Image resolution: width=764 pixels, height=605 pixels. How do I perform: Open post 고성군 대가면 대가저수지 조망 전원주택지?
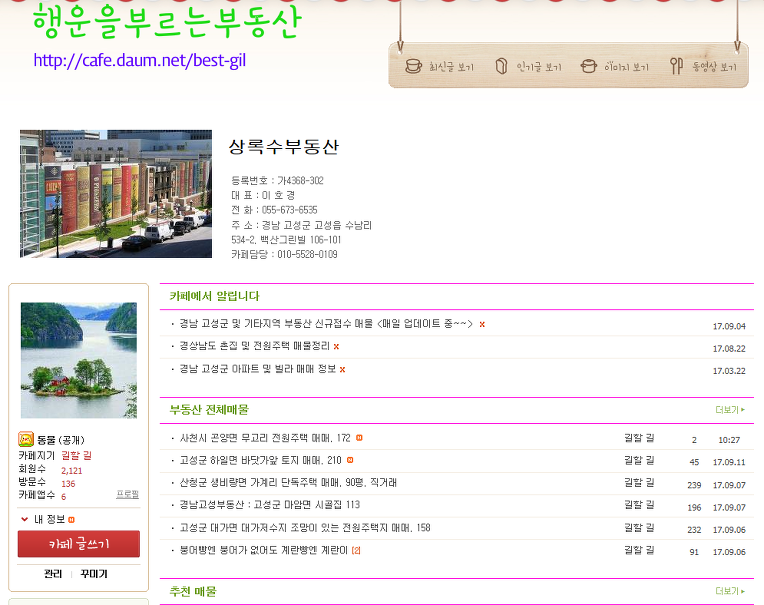[305, 528]
